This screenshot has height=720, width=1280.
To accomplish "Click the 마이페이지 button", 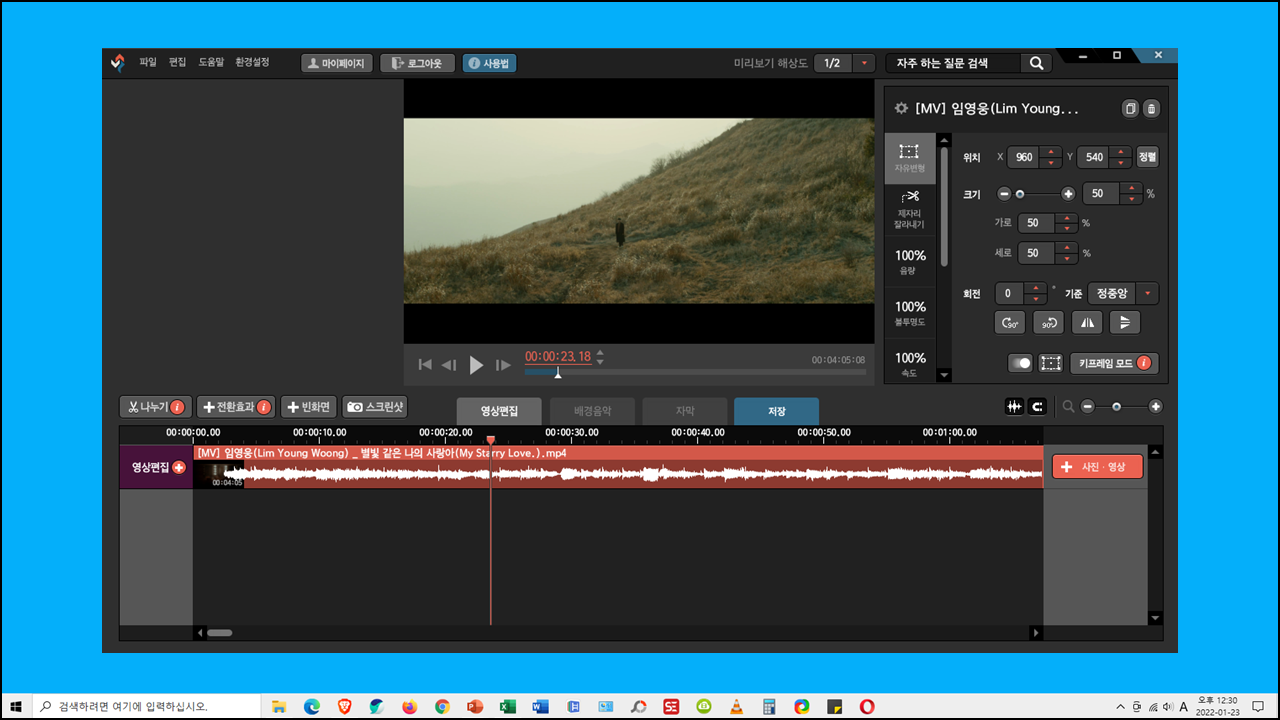I will (x=337, y=63).
